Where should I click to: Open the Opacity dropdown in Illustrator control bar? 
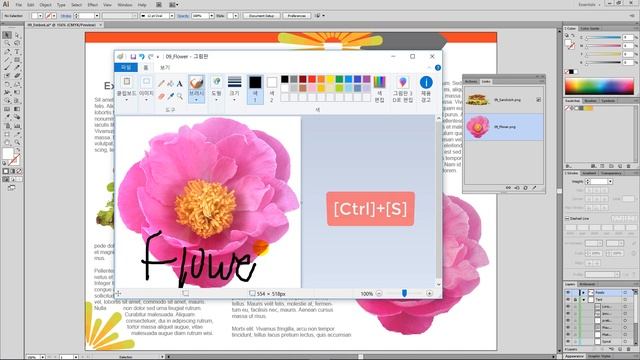pos(211,16)
